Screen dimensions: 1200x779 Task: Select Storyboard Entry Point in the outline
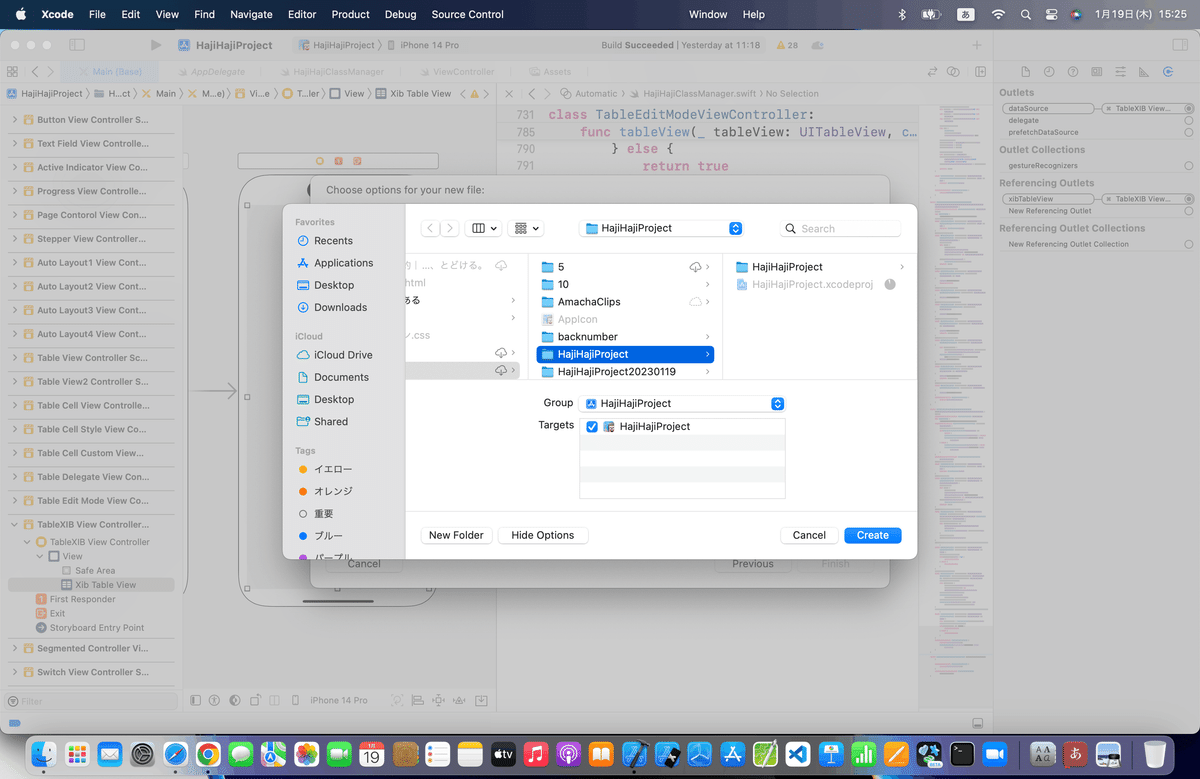(x=96, y=628)
